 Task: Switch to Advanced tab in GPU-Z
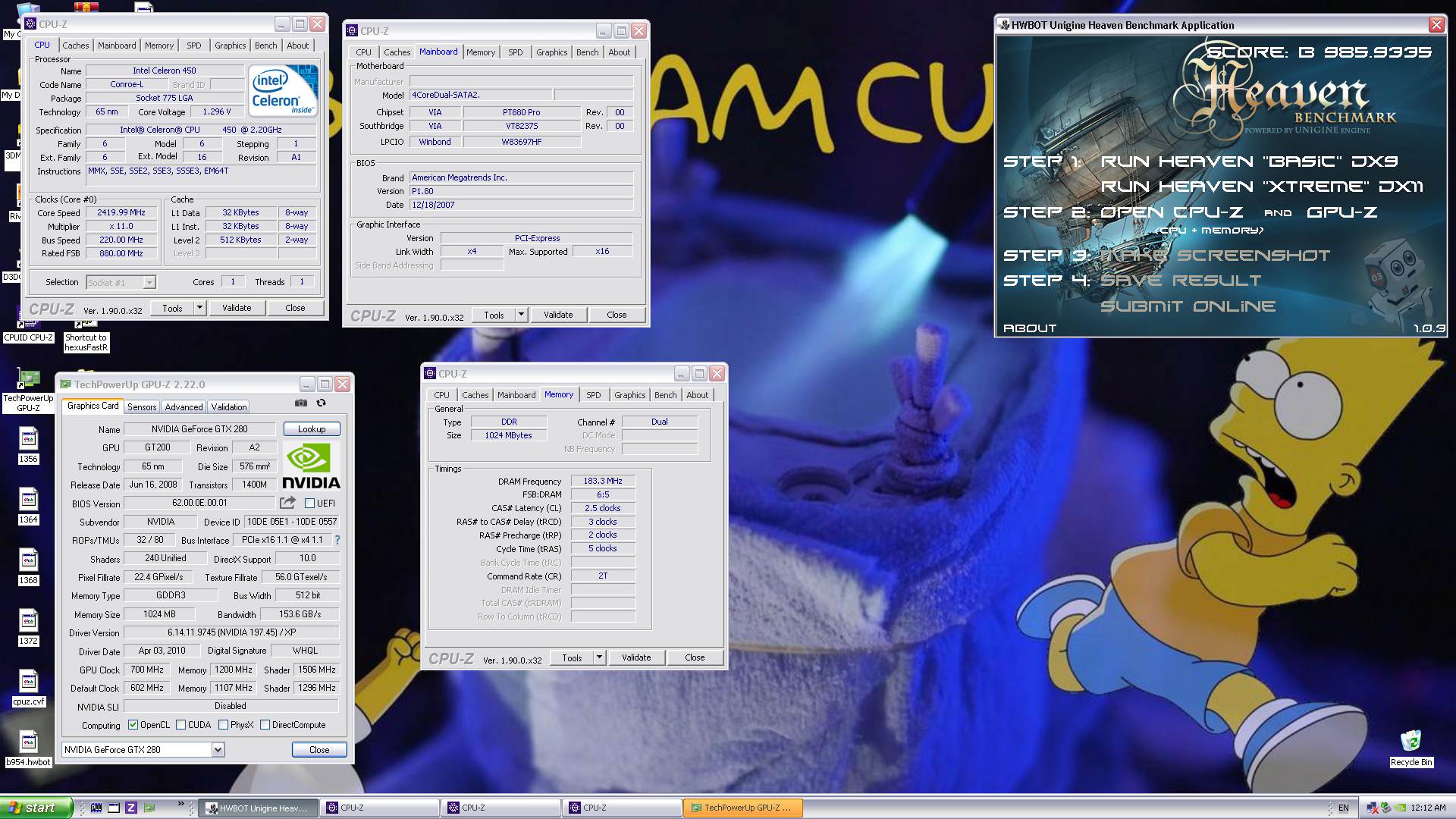pos(184,407)
